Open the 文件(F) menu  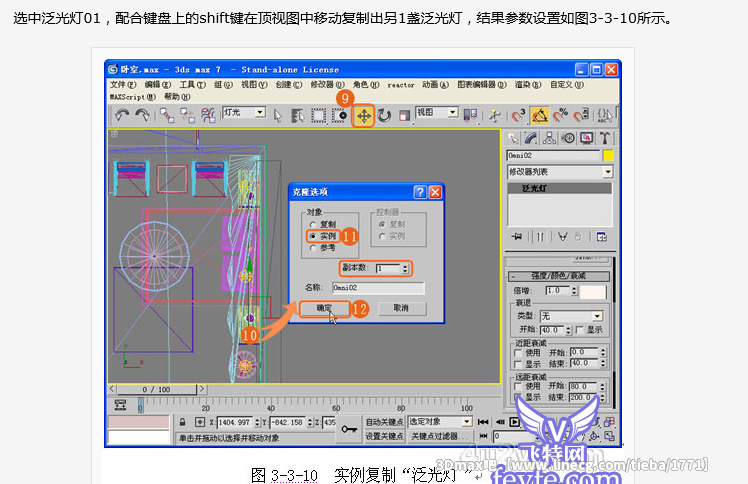pyautogui.click(x=123, y=84)
